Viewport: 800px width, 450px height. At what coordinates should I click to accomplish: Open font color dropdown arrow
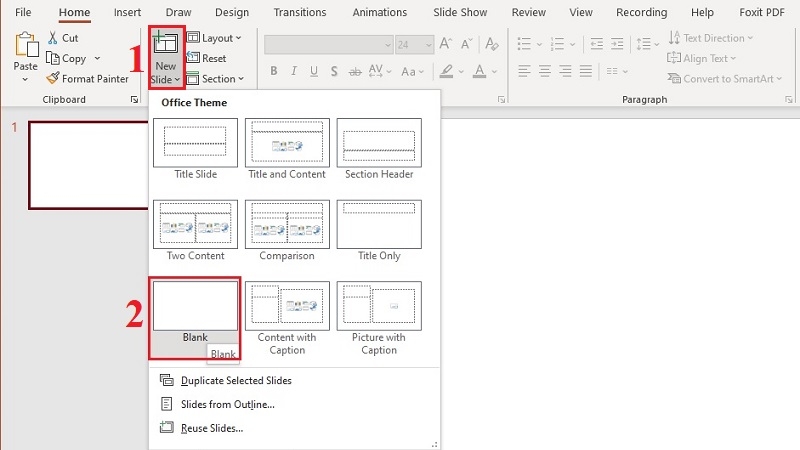(494, 71)
